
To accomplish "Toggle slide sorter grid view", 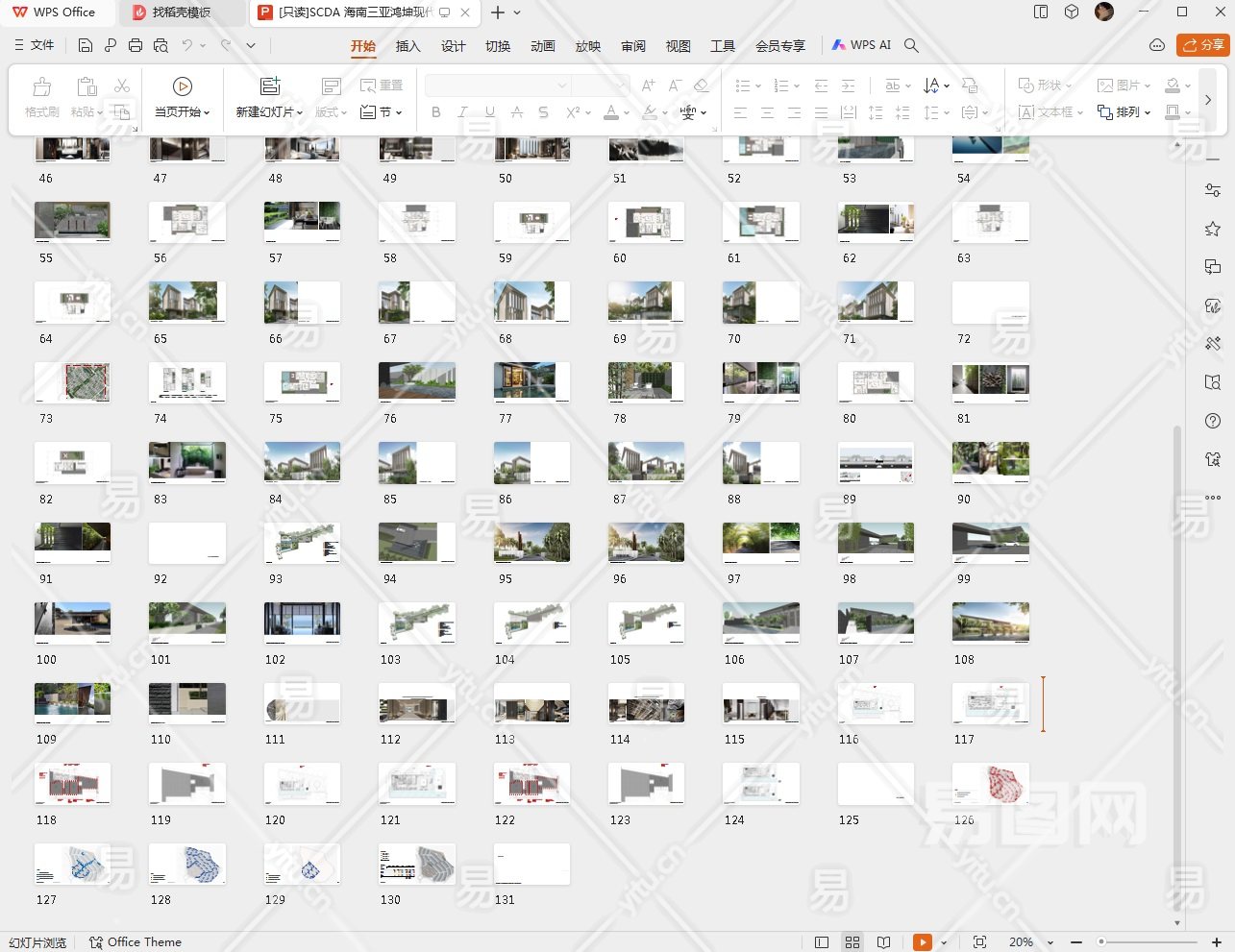I will pyautogui.click(x=852, y=942).
